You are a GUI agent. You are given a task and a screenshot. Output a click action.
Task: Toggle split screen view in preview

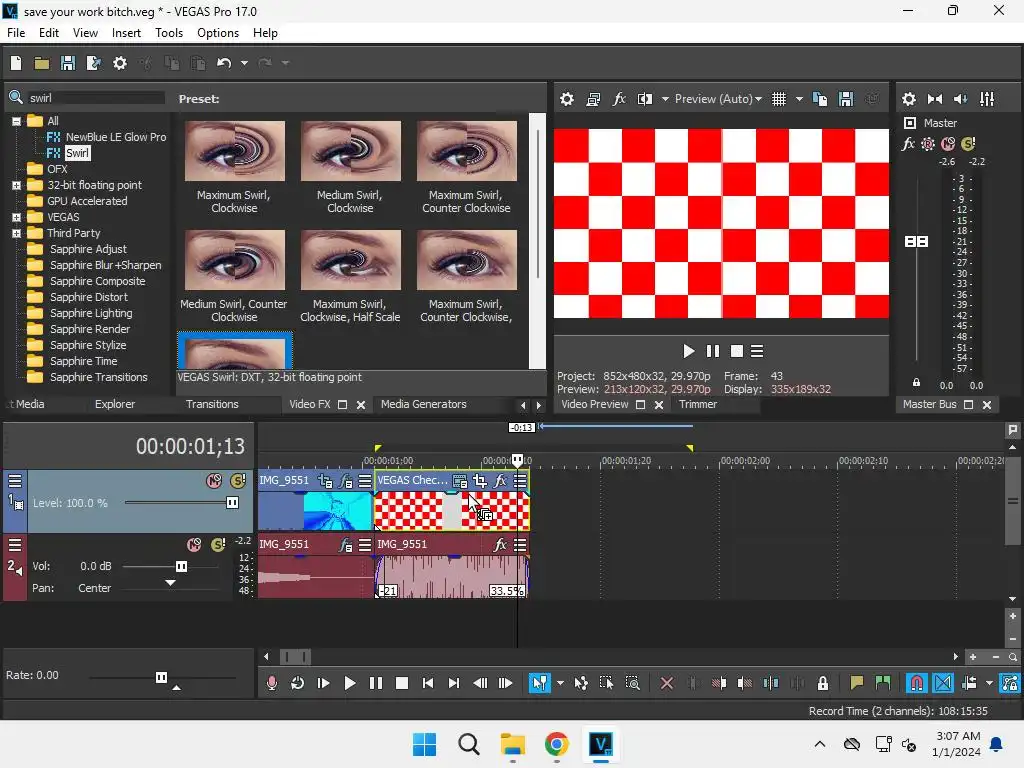tap(645, 99)
